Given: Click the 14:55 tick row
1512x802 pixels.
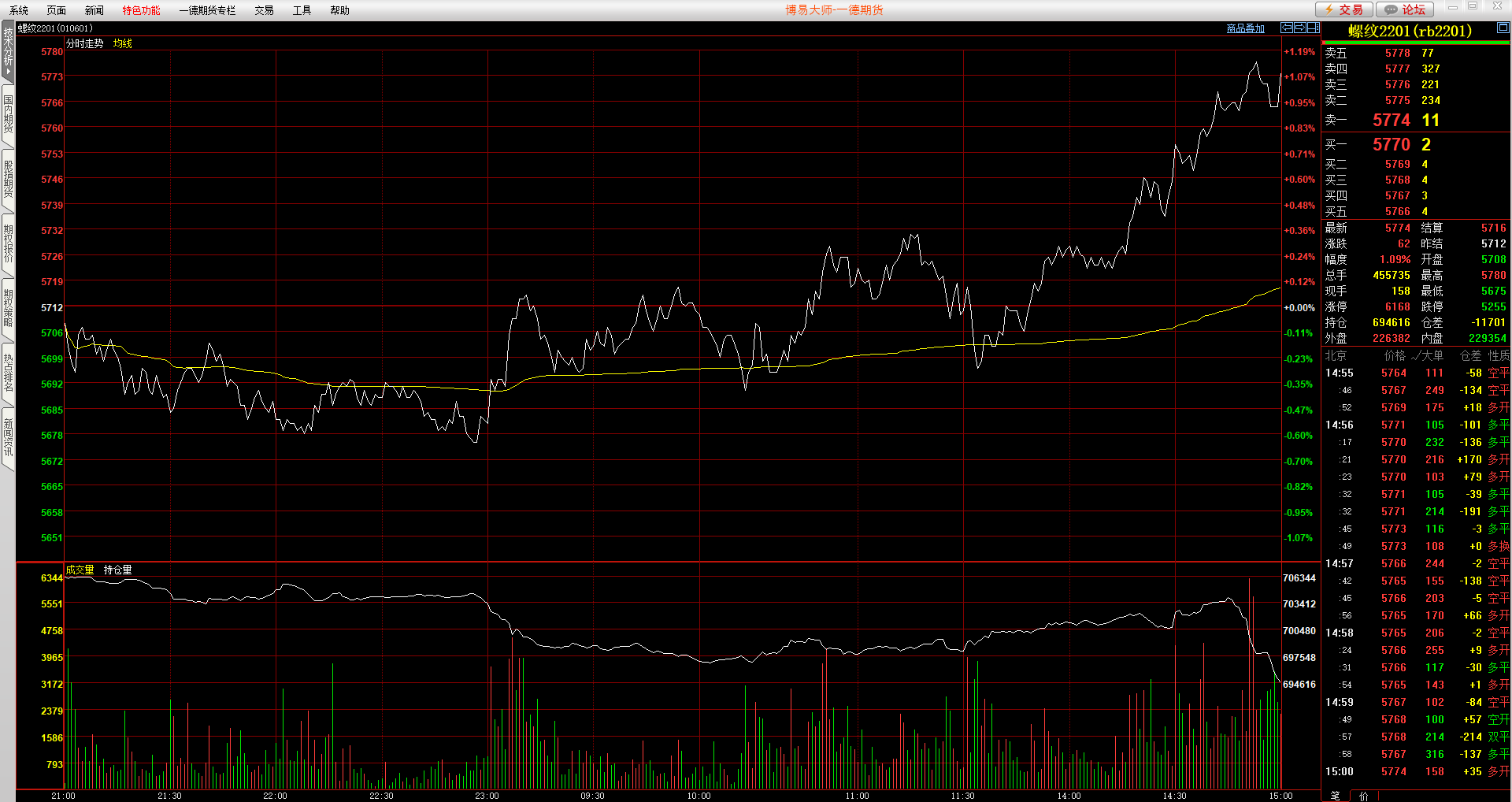Looking at the screenshot, I should [1417, 373].
